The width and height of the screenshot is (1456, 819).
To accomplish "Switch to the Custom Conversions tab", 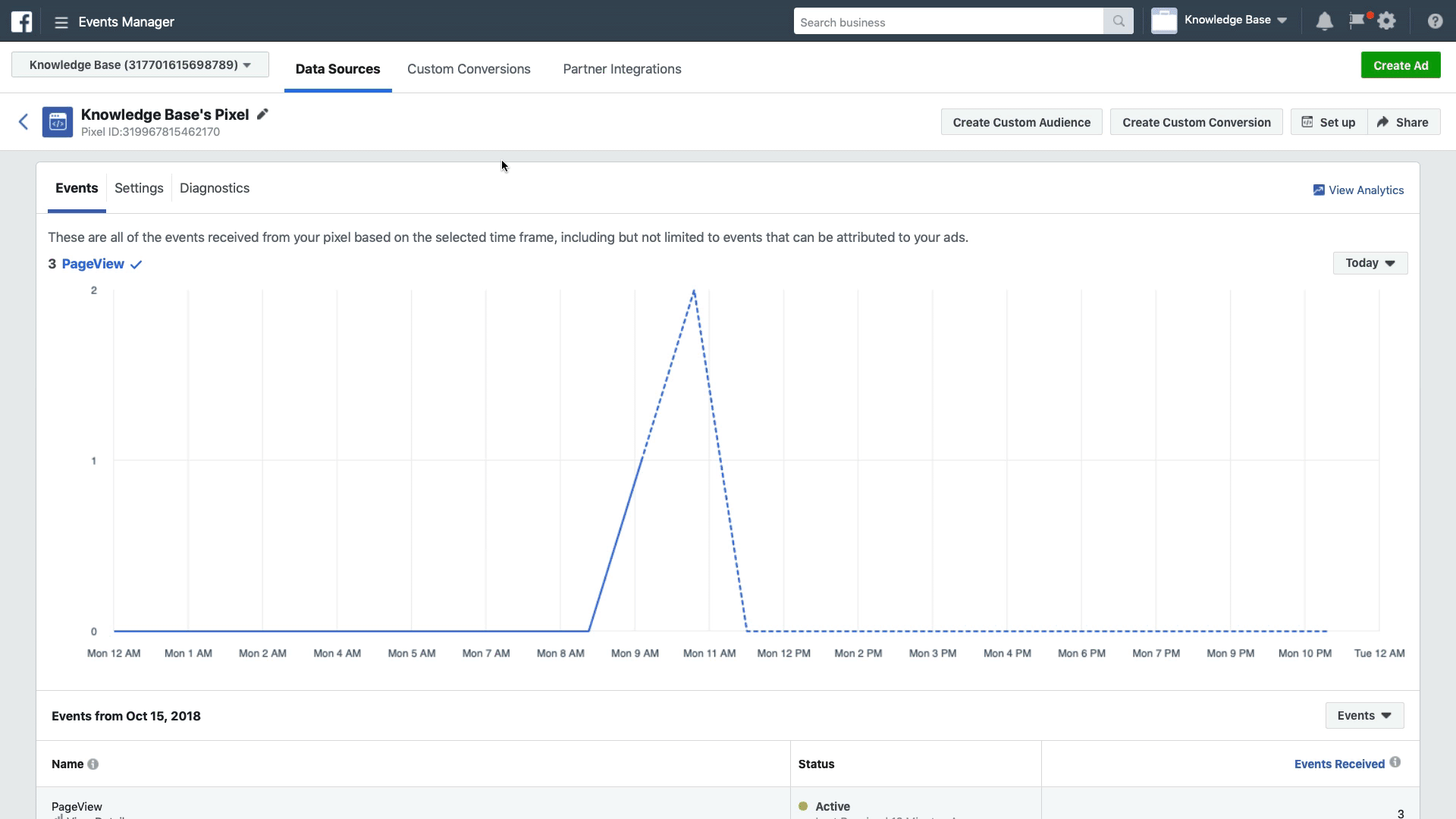I will click(x=469, y=69).
